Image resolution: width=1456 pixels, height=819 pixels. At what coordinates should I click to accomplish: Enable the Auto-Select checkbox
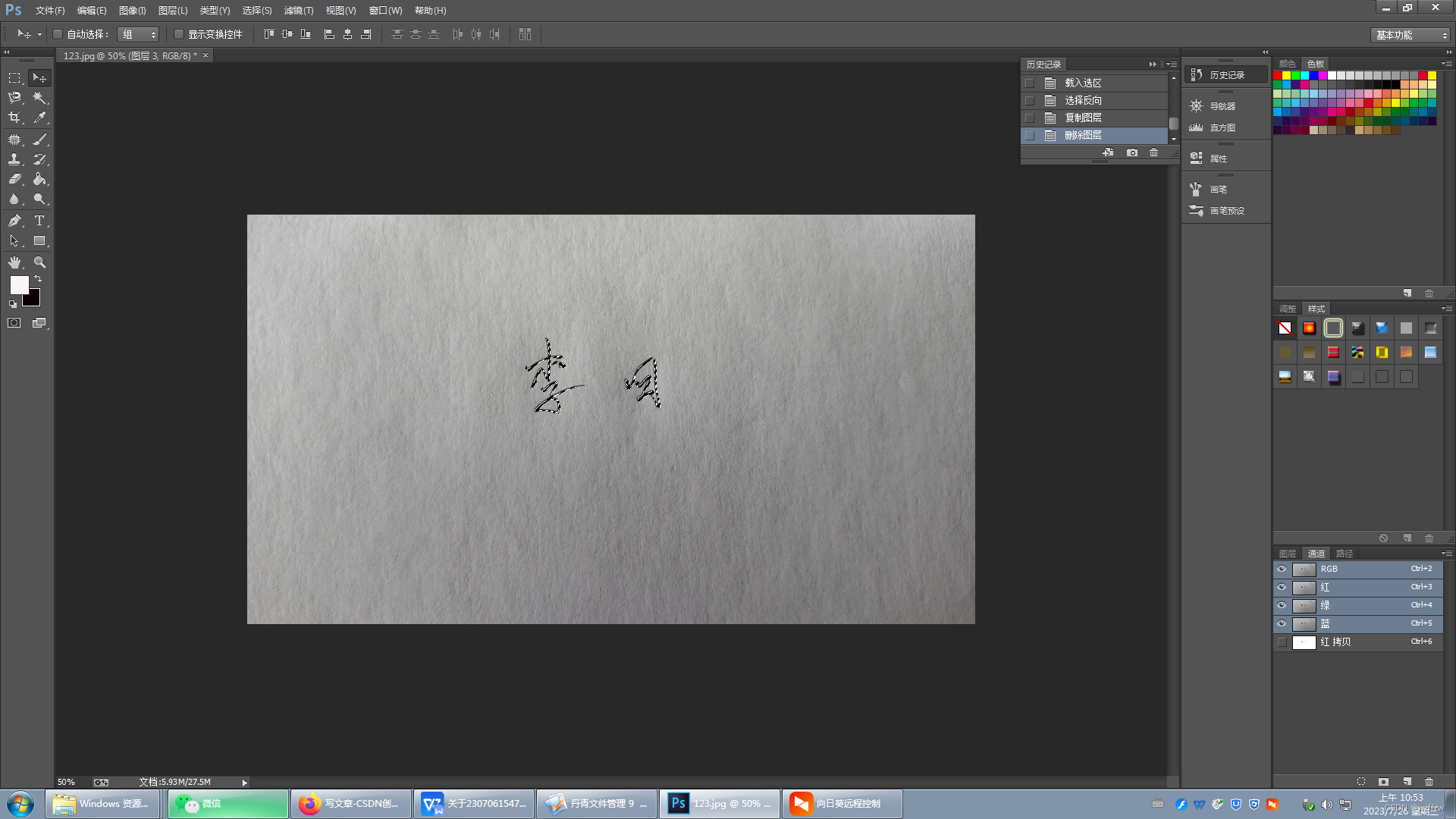click(x=58, y=34)
